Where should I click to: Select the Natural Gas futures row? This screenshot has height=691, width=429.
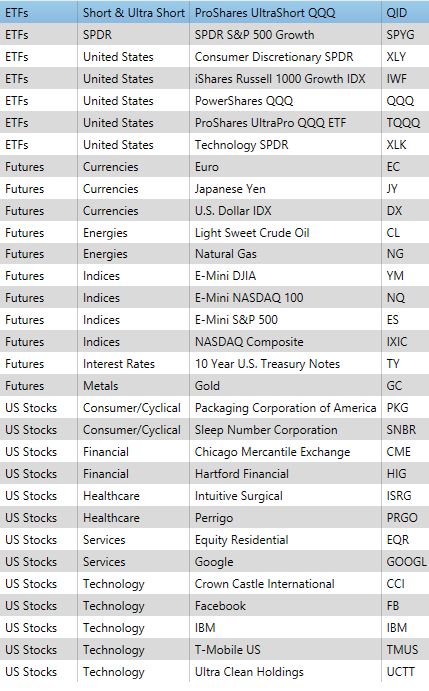pyautogui.click(x=214, y=254)
